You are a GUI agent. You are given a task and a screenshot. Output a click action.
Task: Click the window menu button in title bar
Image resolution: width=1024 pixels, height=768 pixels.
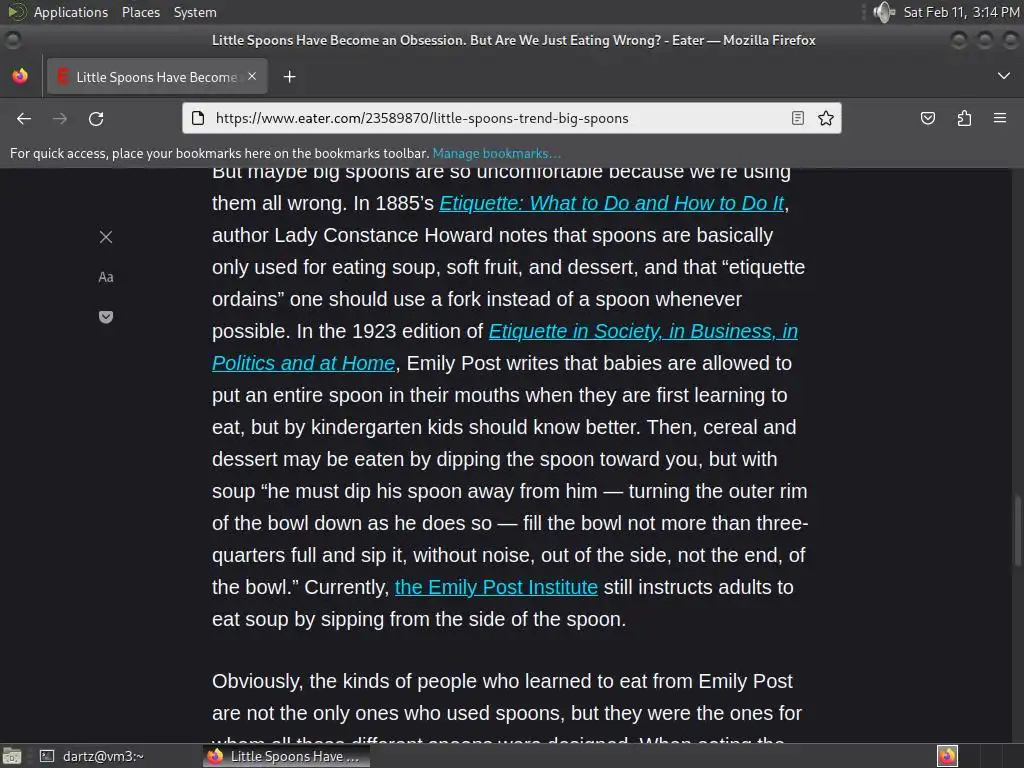(12, 40)
